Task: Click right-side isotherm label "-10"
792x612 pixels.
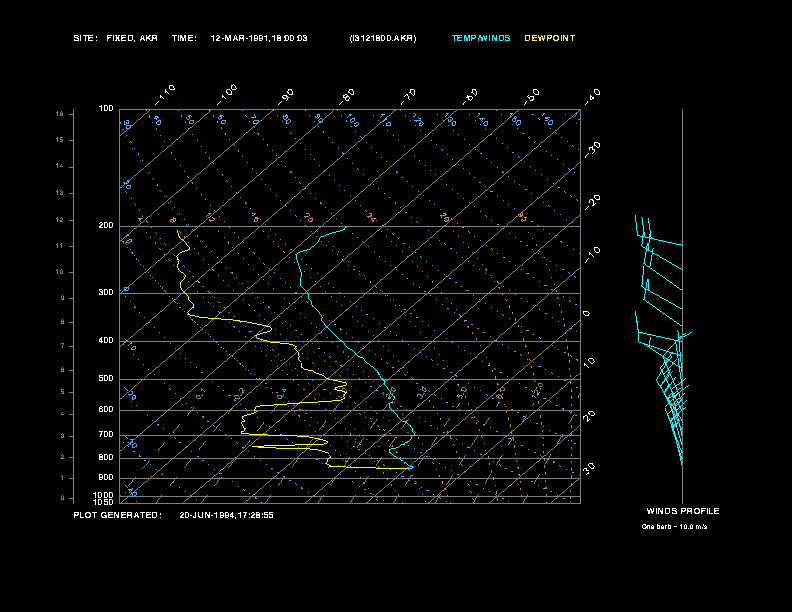Action: tap(592, 255)
